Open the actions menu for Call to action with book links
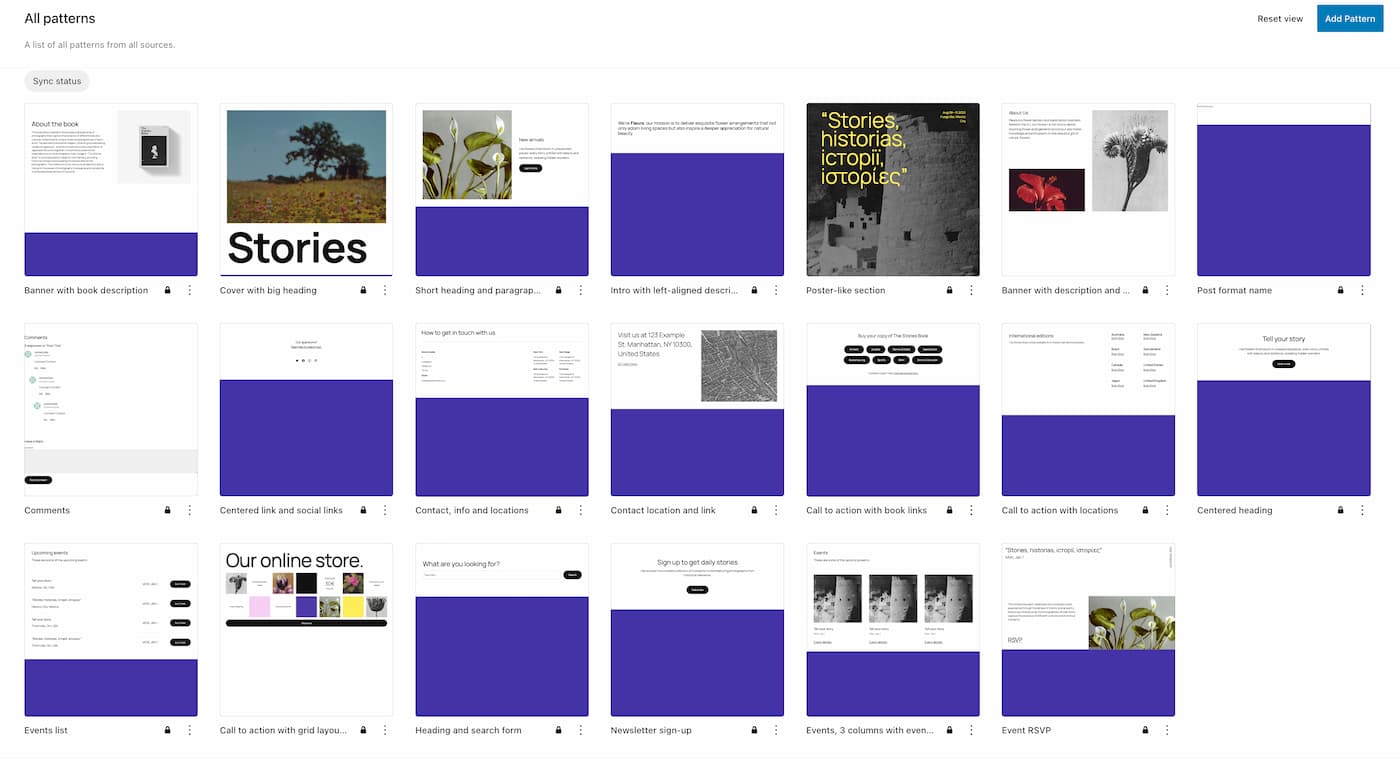Viewport: 1400px width, 762px height. 971,510
